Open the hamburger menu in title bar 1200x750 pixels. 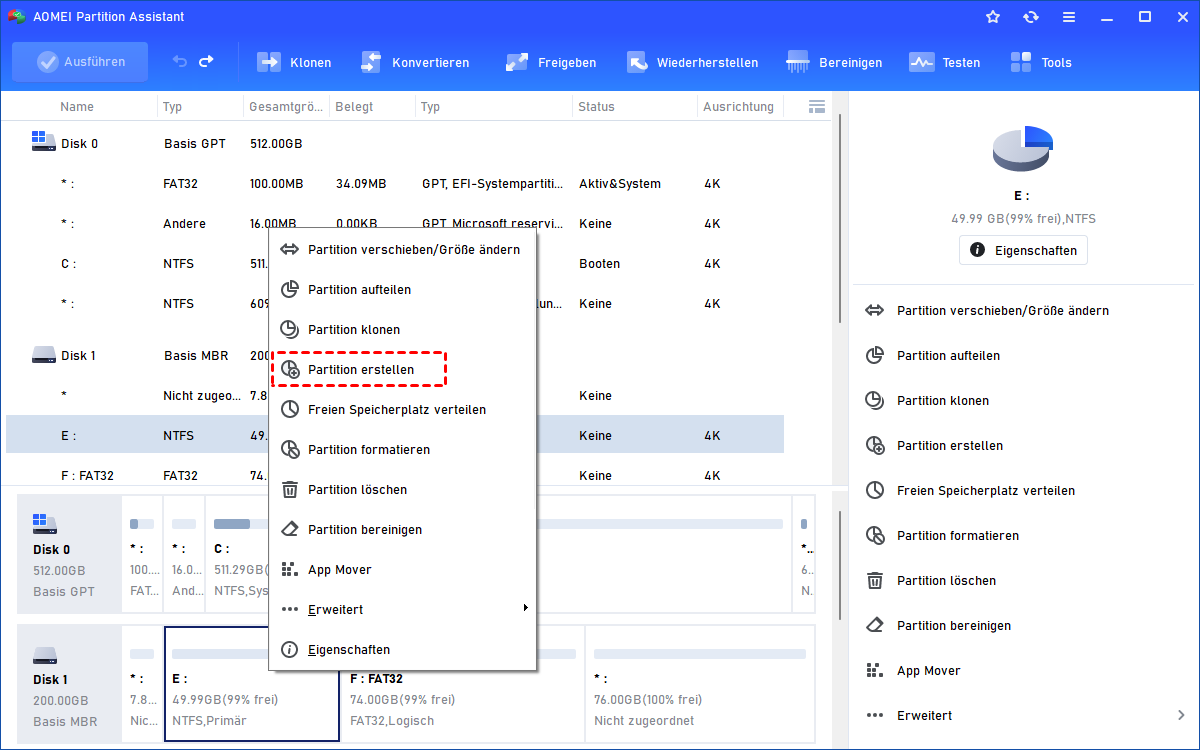[1069, 17]
